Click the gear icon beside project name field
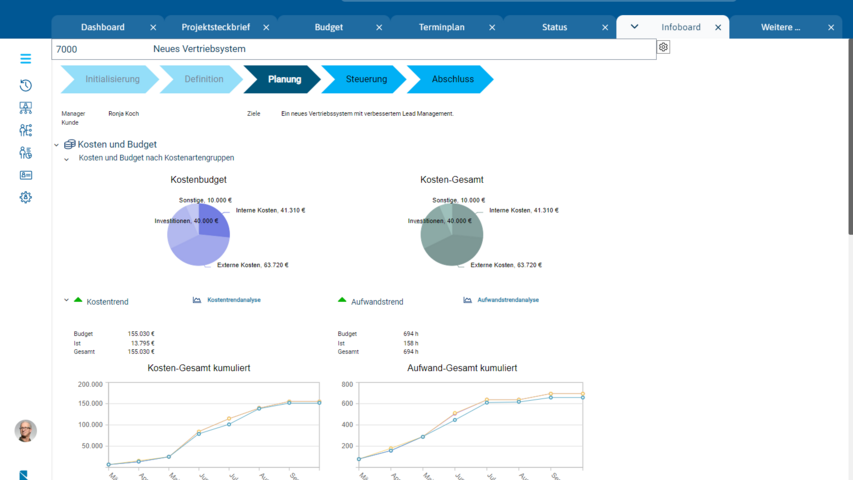The width and height of the screenshot is (853, 480). (x=663, y=47)
